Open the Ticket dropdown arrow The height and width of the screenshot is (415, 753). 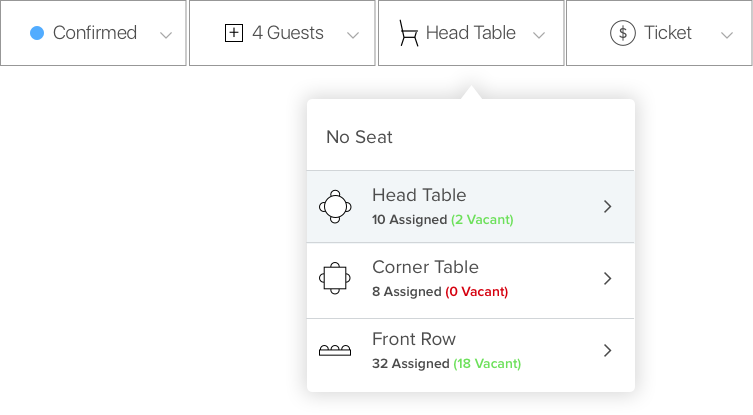(727, 35)
